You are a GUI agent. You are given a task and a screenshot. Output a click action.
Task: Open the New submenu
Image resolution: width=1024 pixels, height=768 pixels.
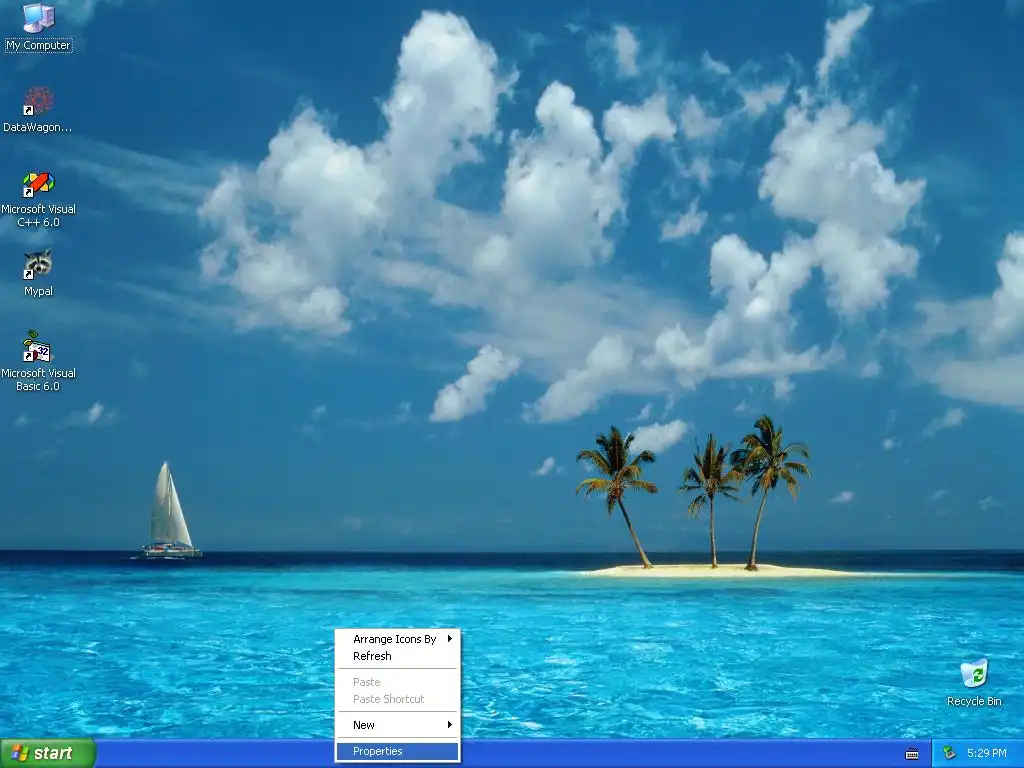click(397, 725)
